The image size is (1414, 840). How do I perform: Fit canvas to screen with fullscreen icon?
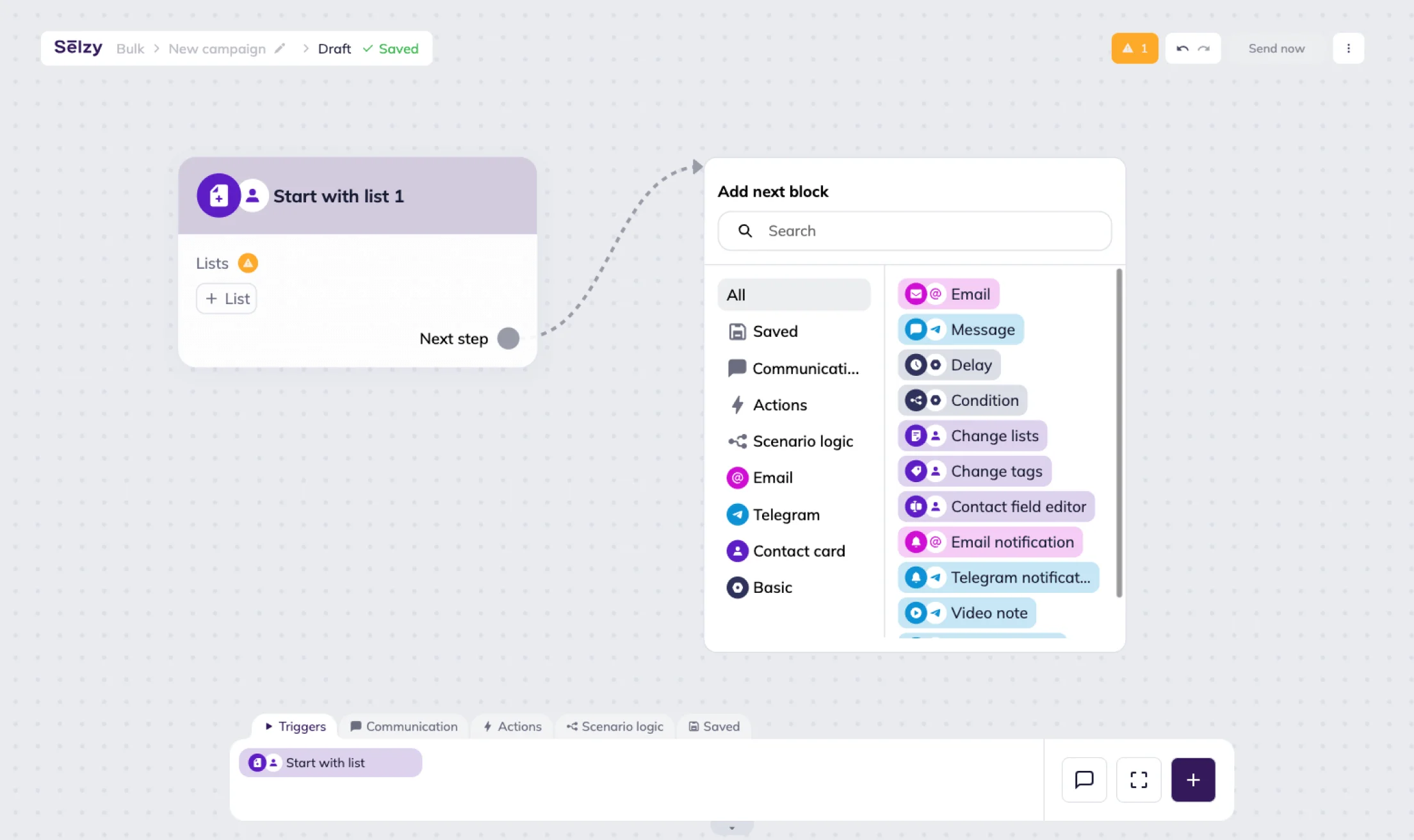[1139, 779]
